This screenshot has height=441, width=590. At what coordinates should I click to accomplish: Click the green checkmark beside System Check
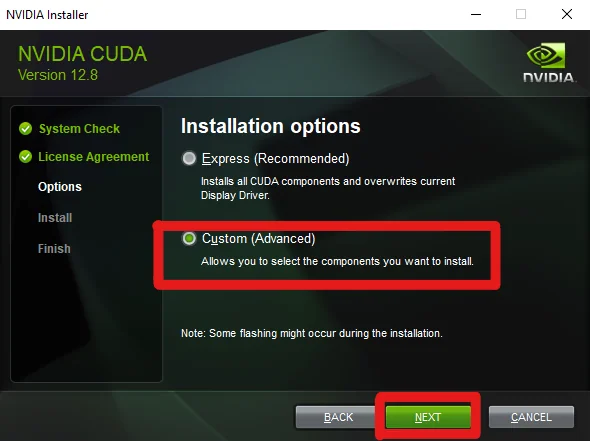(26, 129)
